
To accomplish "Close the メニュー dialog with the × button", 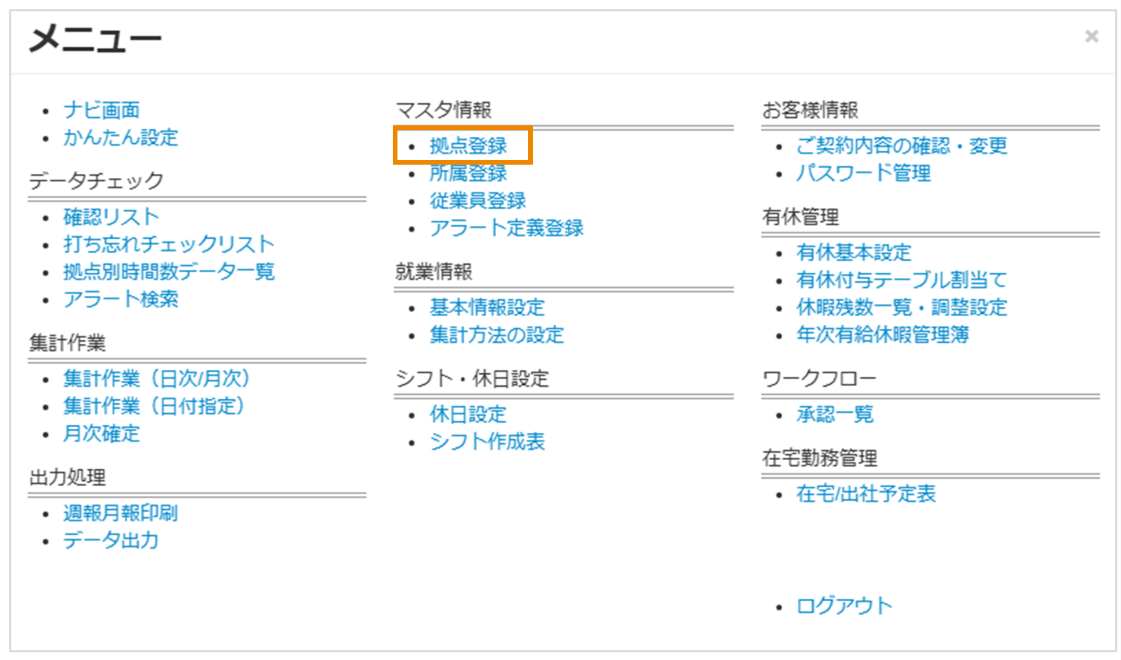I will coord(1090,36).
